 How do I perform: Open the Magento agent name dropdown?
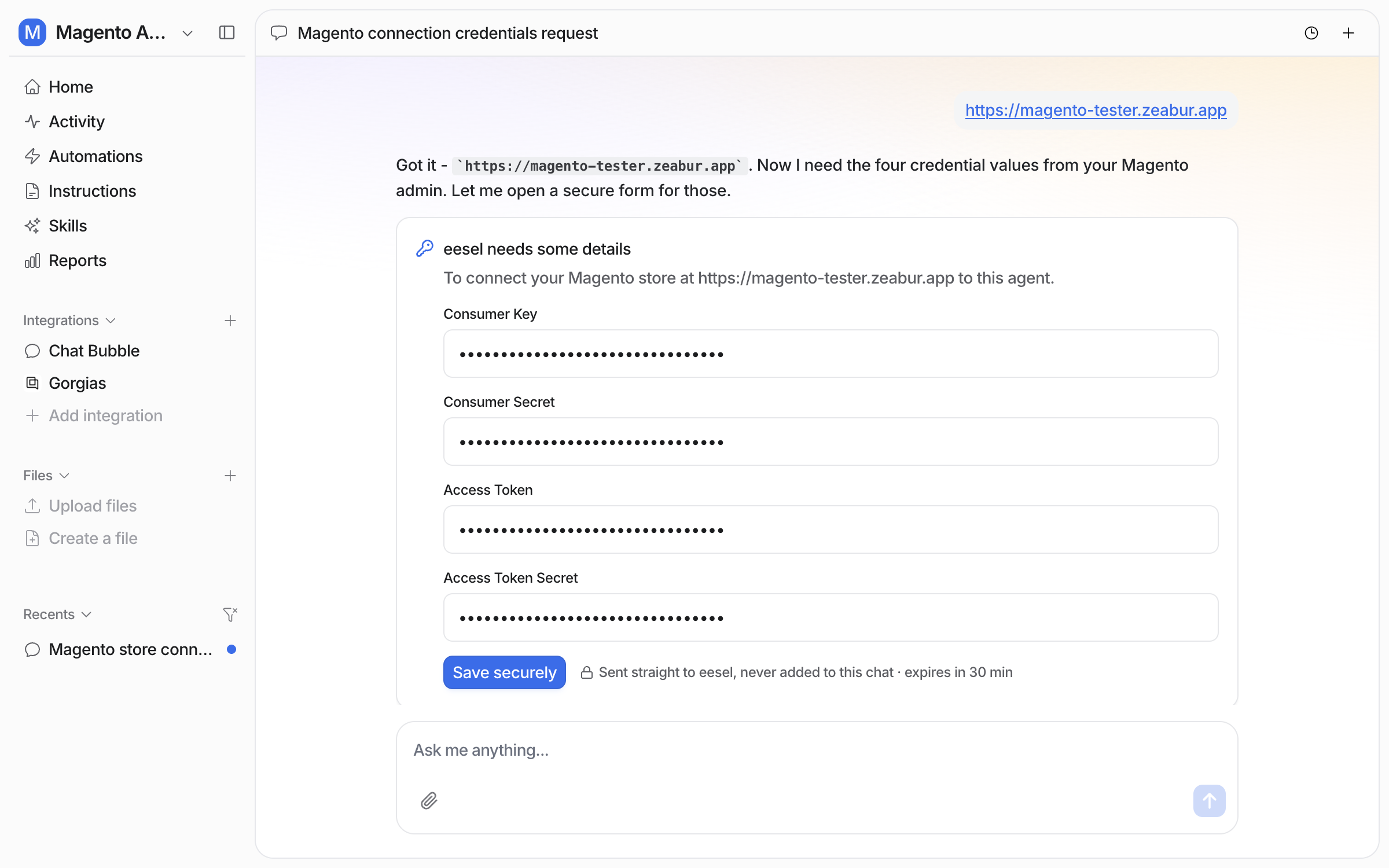pyautogui.click(x=187, y=33)
